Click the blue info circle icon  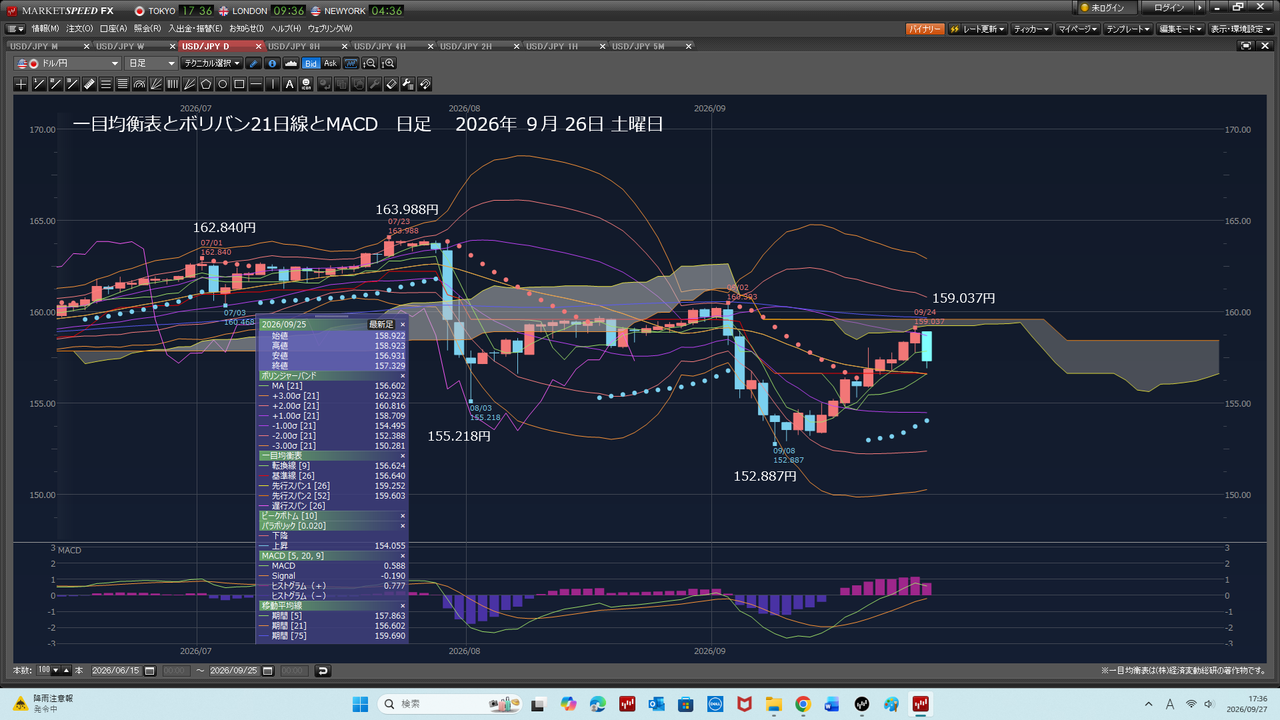(272, 63)
